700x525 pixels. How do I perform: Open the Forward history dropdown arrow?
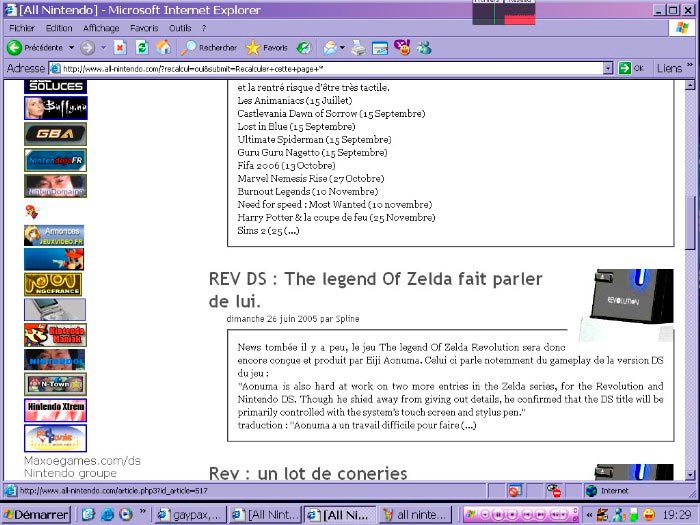[103, 47]
